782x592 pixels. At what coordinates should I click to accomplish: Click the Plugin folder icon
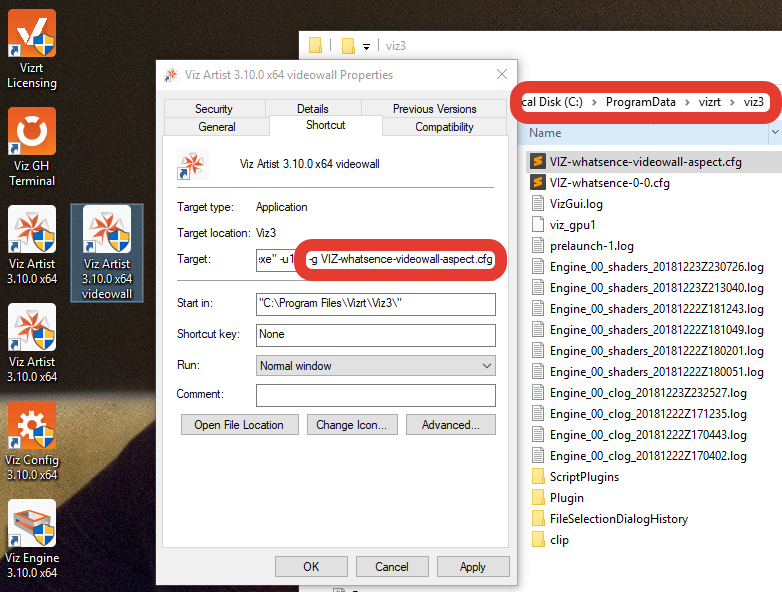pyautogui.click(x=538, y=497)
